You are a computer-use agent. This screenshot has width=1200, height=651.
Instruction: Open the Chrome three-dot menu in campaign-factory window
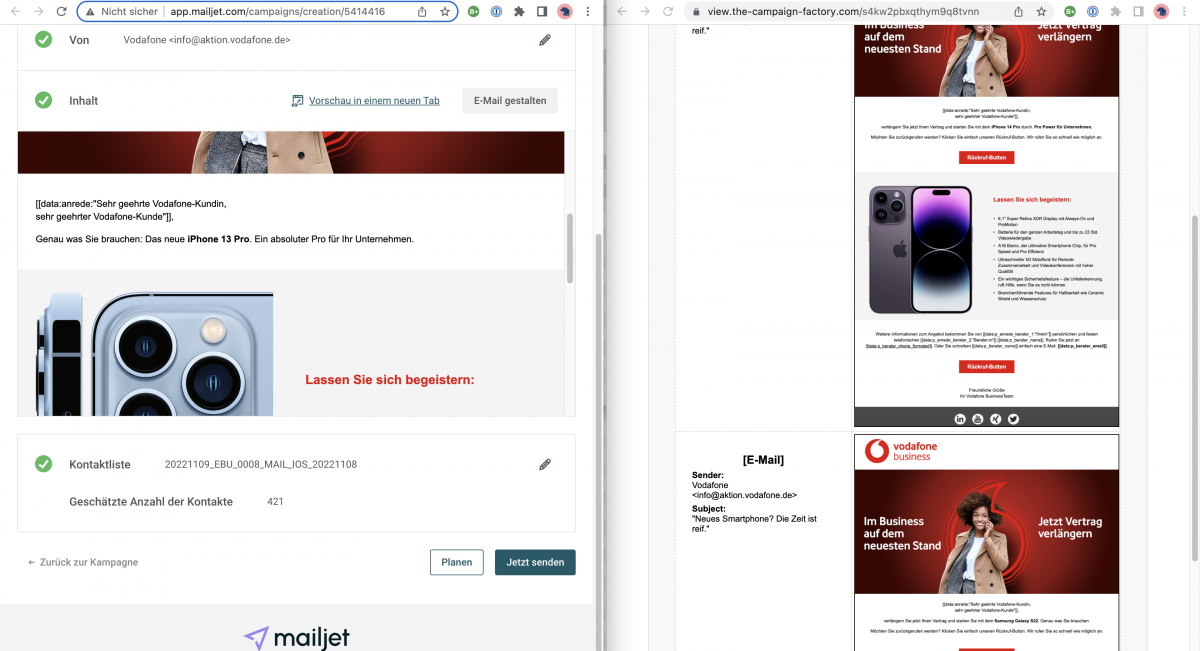(1186, 12)
